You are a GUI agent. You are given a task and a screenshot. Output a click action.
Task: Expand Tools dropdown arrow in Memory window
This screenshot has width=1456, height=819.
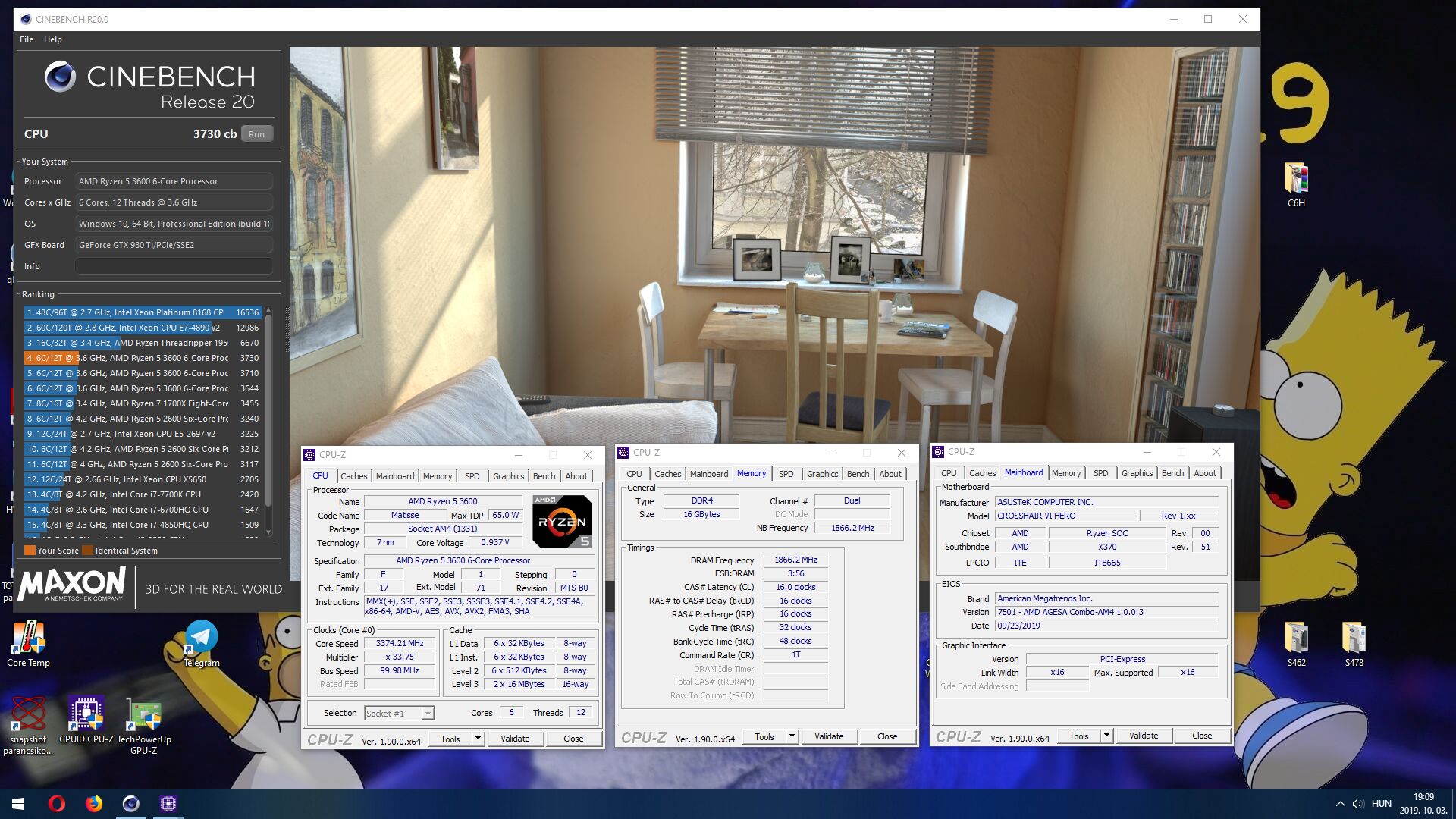pyautogui.click(x=792, y=736)
